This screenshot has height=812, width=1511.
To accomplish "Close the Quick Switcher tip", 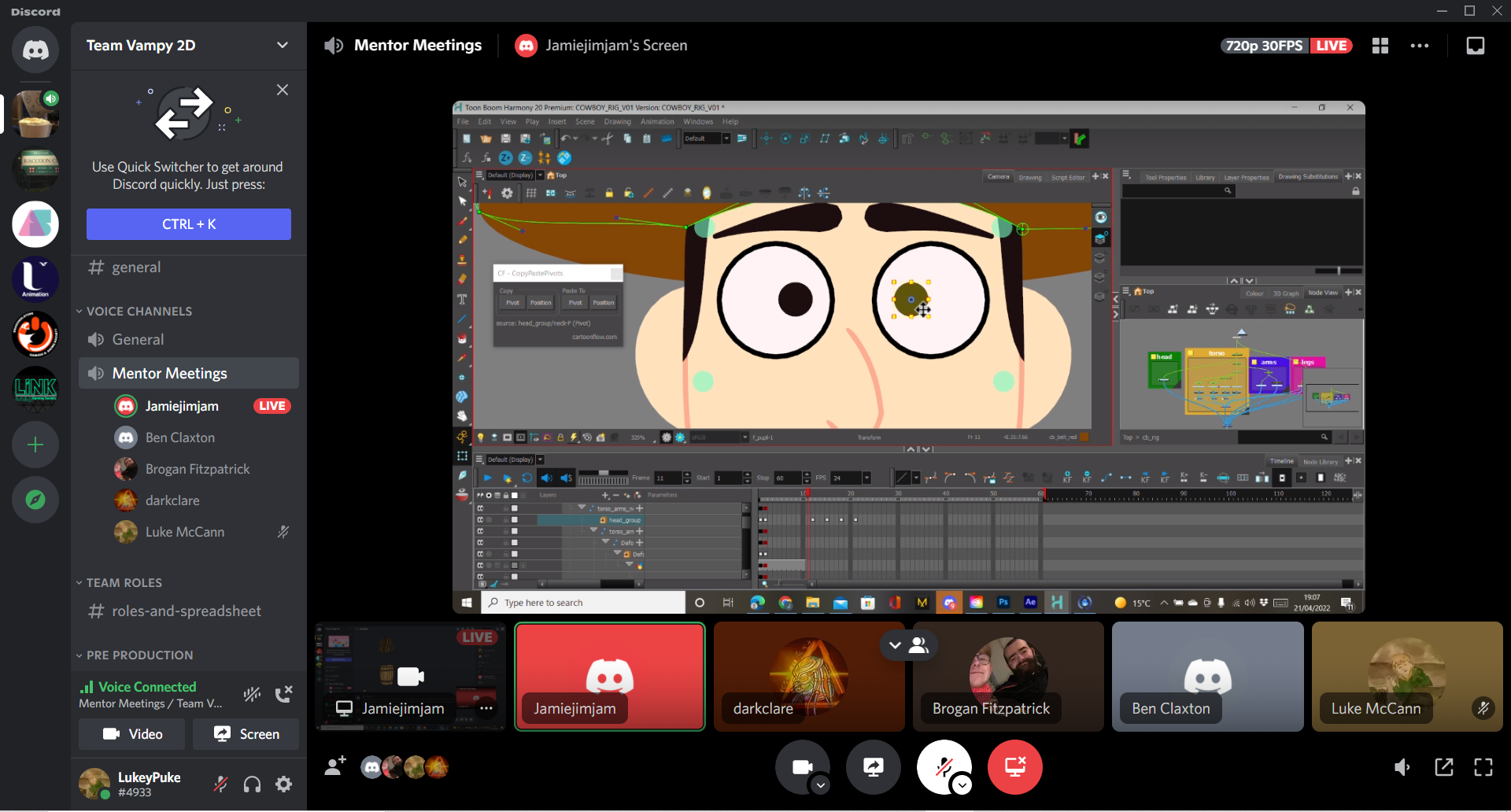I will point(283,90).
